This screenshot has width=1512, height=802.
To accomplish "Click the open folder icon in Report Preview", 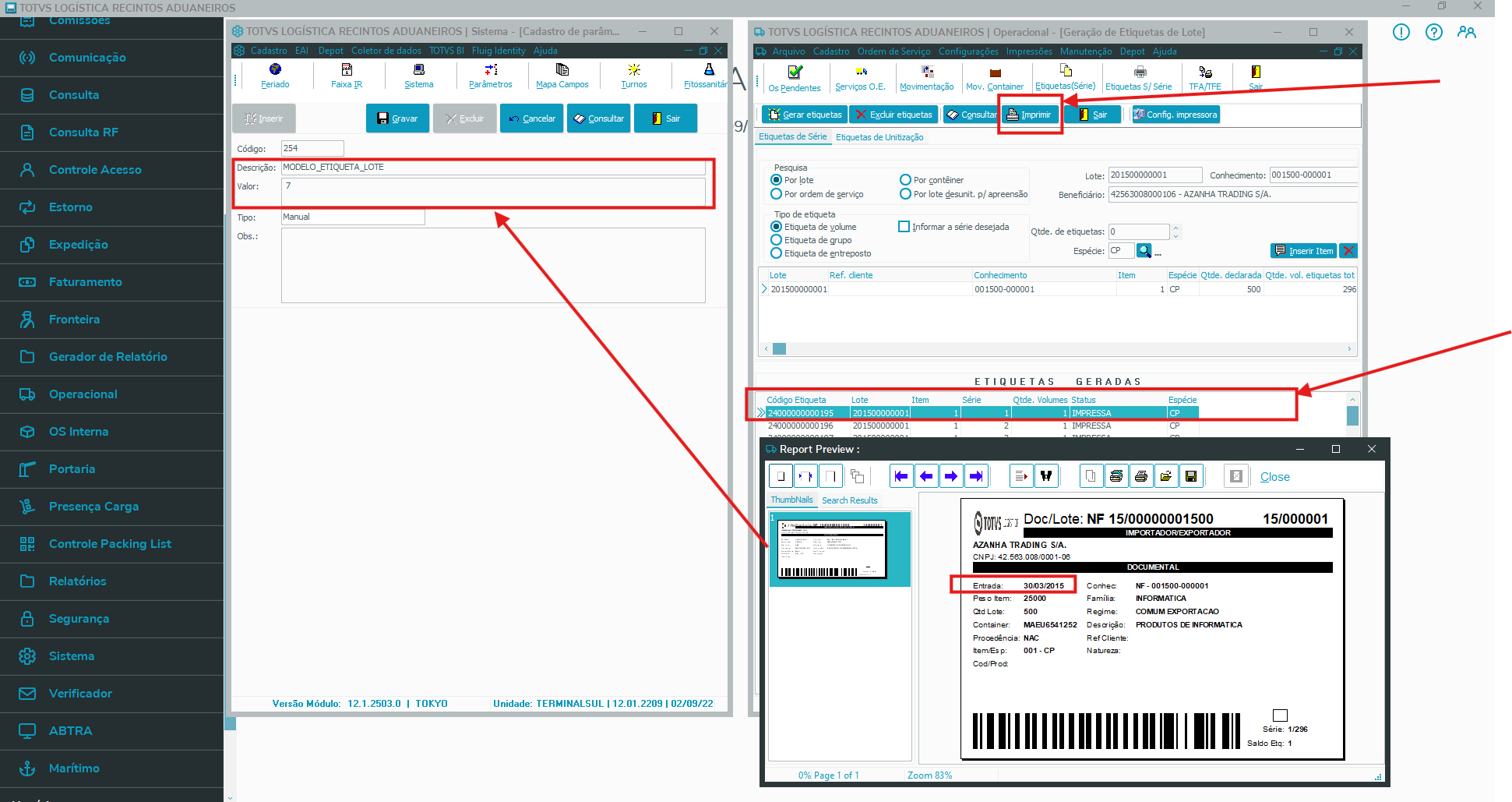I will pos(1166,476).
